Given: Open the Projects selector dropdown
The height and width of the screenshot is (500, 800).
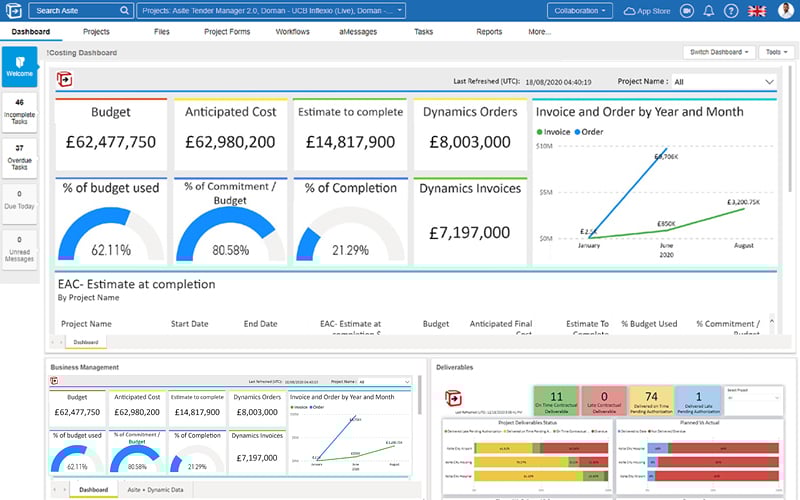Looking at the screenshot, I should [271, 10].
